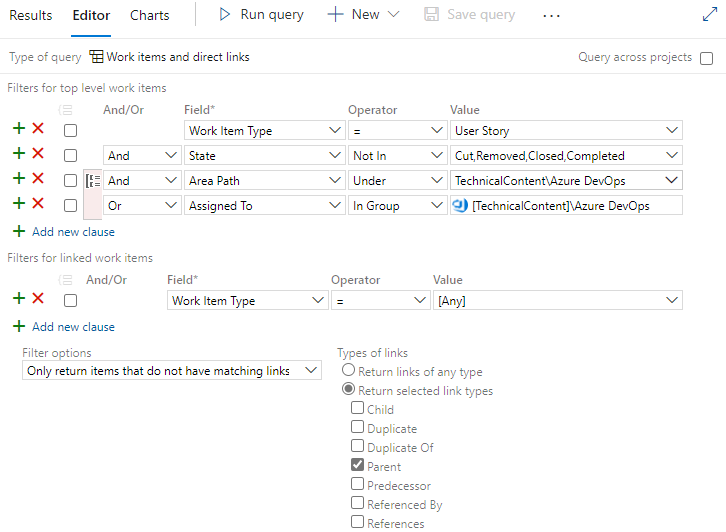Check the Duplicate link type
726x532 pixels.
tap(357, 426)
